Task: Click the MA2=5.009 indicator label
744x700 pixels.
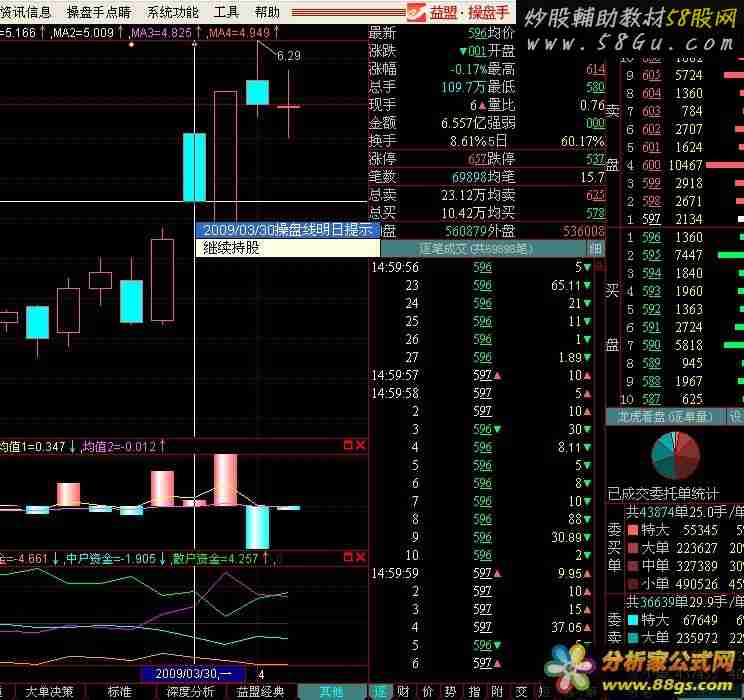Action: [x=84, y=33]
